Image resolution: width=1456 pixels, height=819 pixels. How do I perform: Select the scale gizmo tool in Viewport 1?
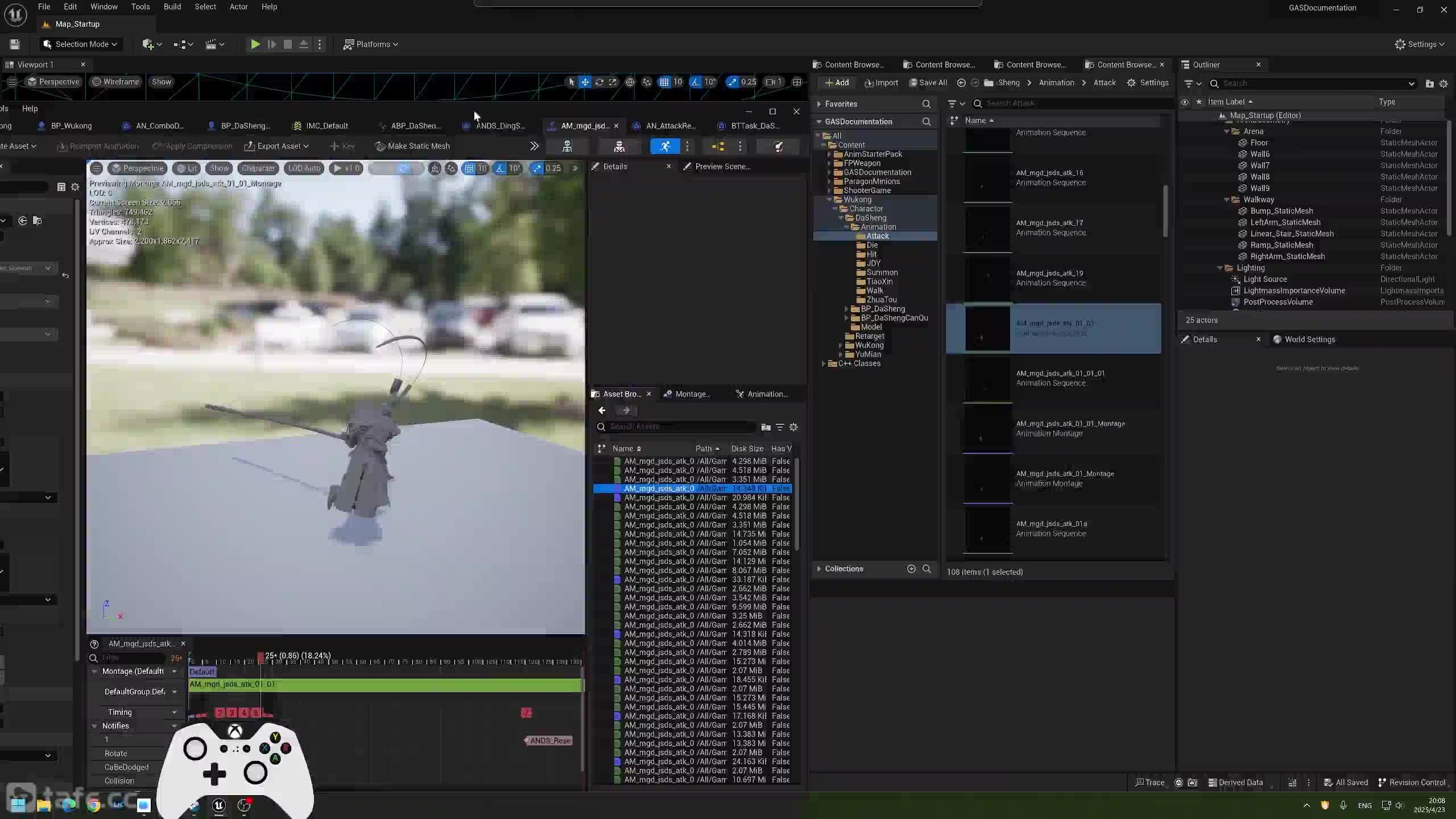coord(613,82)
